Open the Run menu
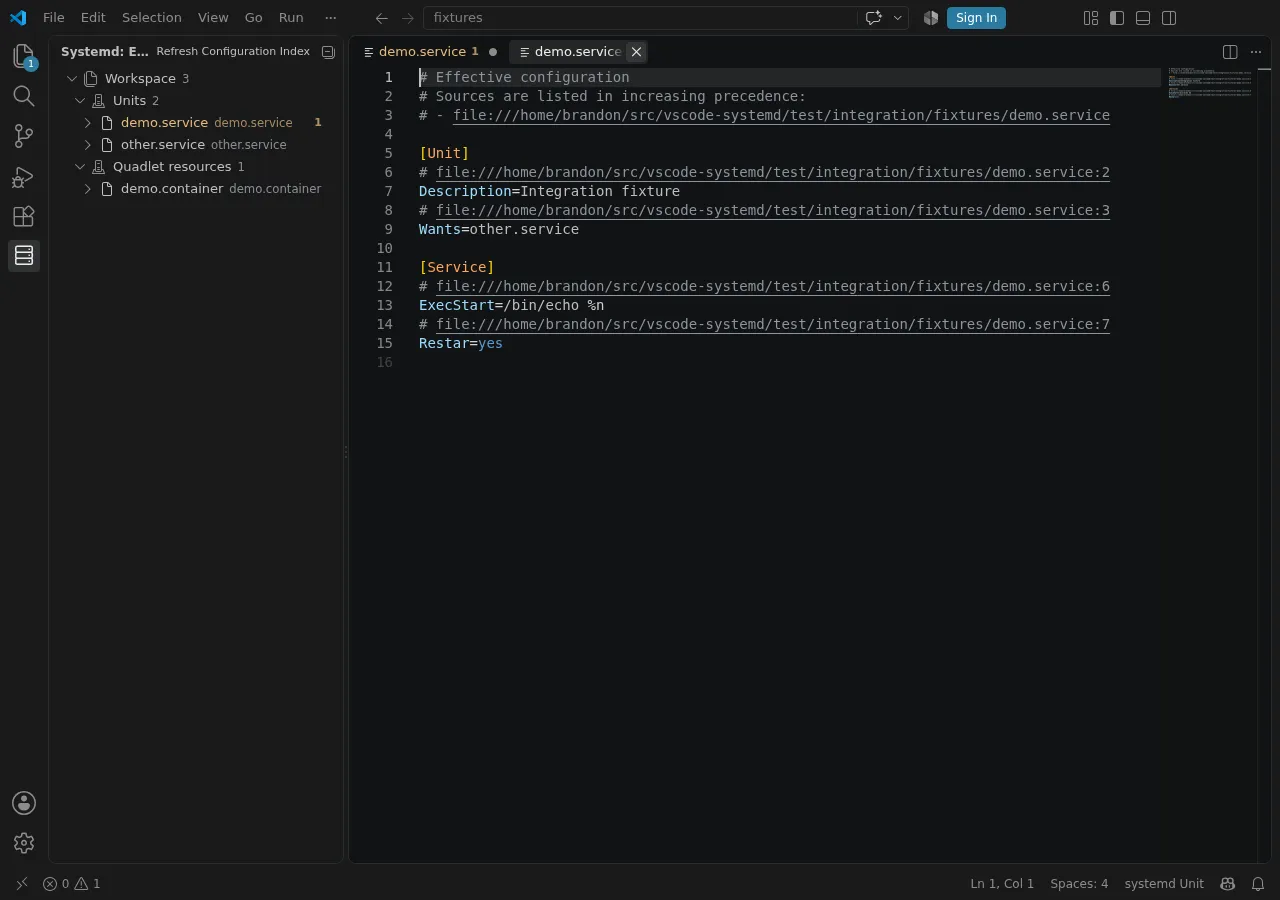 point(291,18)
